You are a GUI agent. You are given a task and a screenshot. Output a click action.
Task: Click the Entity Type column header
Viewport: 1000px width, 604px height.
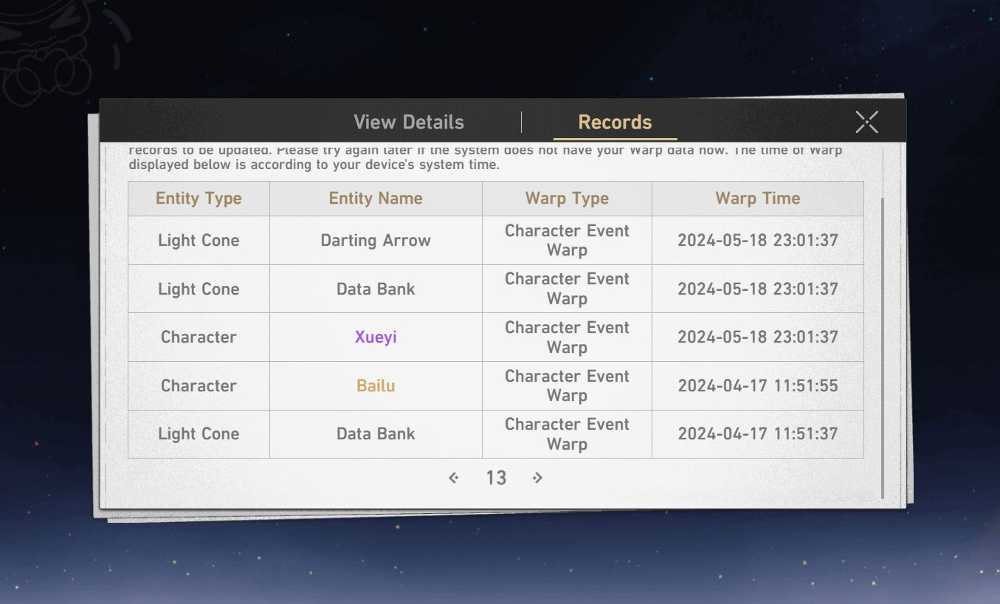198,198
